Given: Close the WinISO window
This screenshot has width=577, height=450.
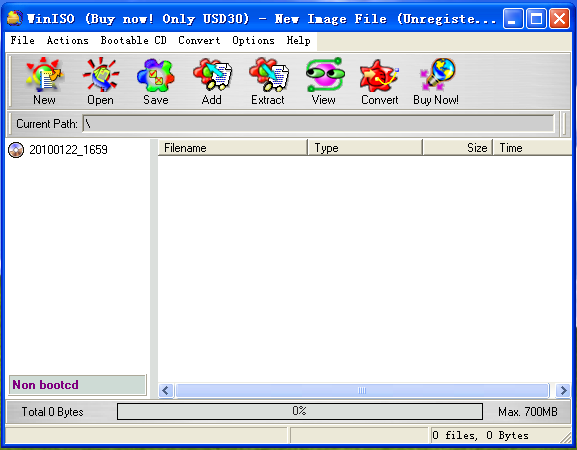Looking at the screenshot, I should (x=559, y=18).
